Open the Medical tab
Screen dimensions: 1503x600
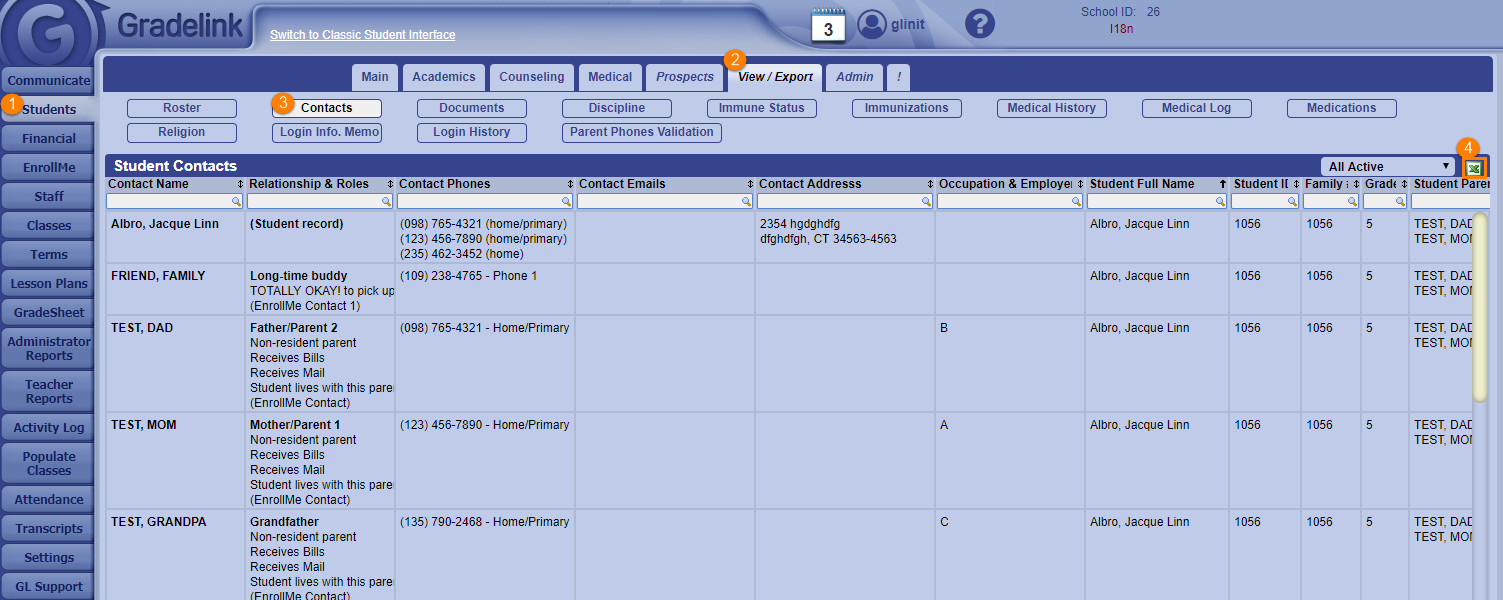point(610,77)
